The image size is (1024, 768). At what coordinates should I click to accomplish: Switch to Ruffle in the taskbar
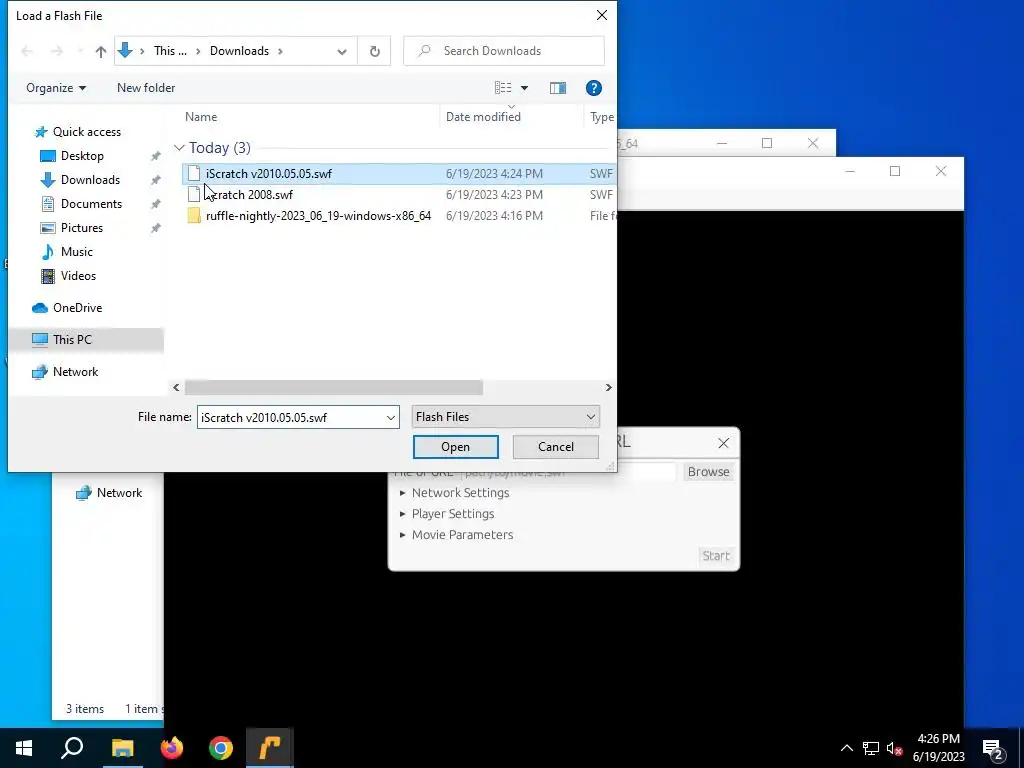(x=270, y=748)
